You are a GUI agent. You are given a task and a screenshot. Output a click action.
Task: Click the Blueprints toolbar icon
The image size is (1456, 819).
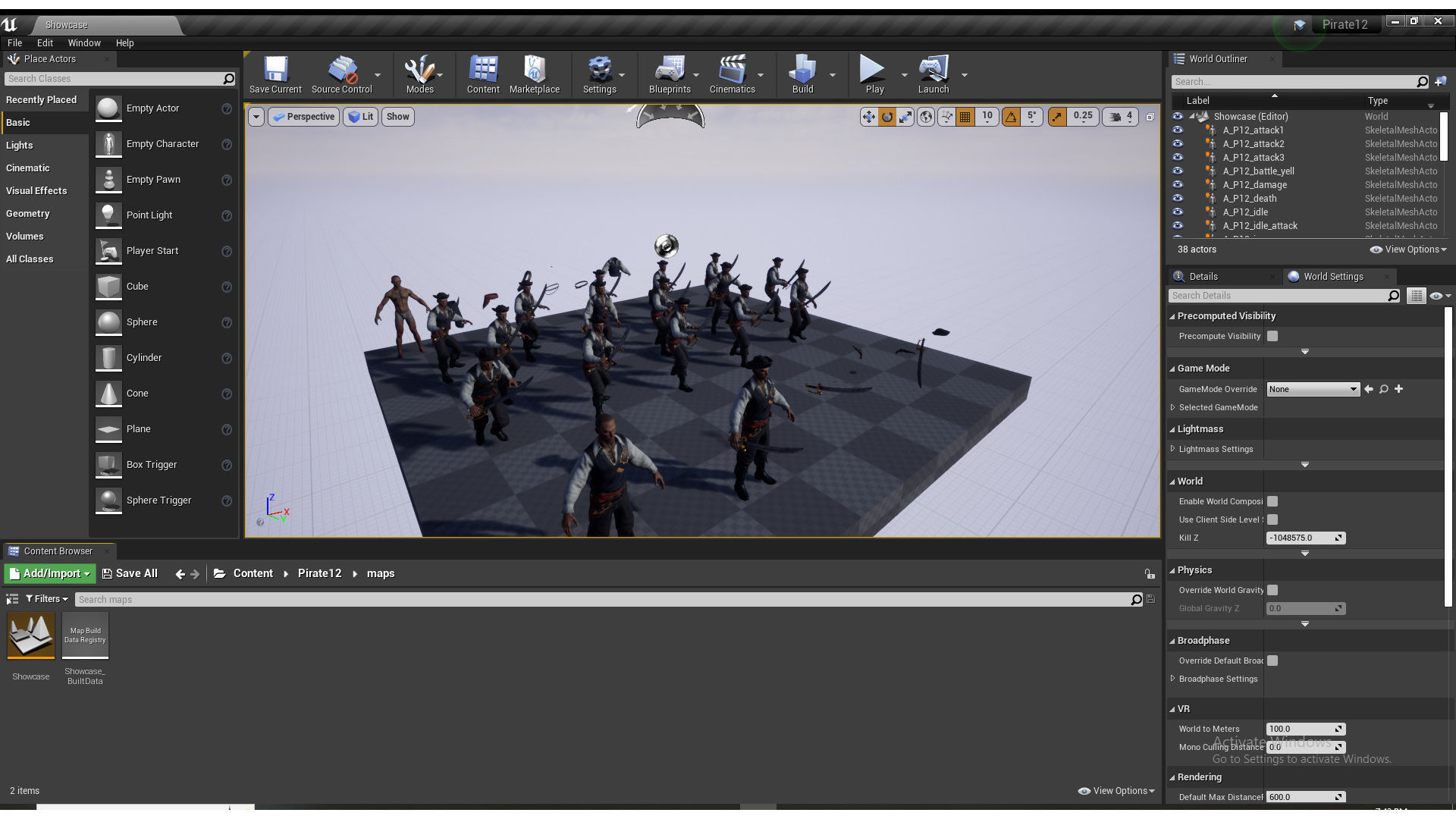point(669,74)
